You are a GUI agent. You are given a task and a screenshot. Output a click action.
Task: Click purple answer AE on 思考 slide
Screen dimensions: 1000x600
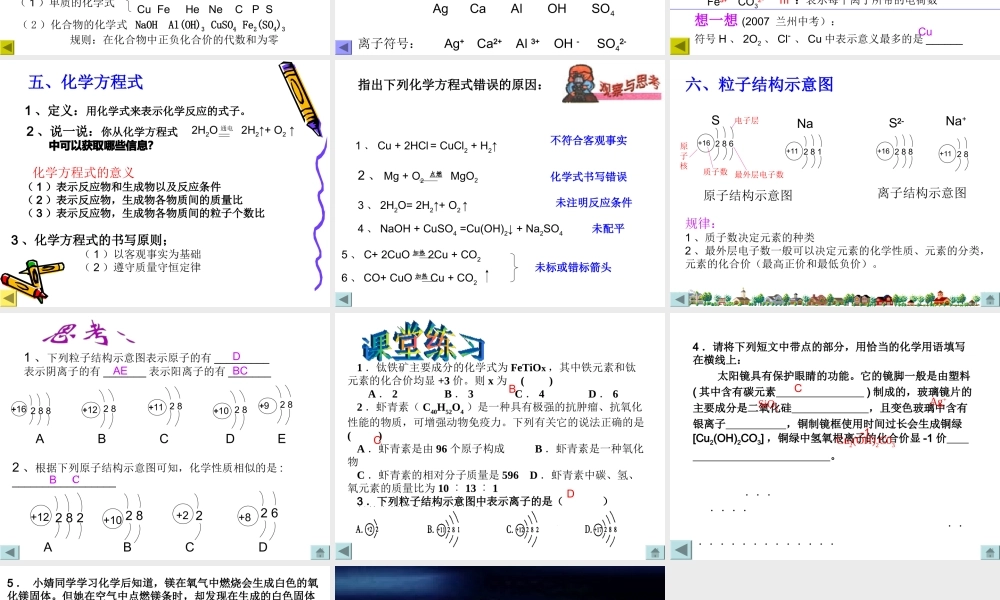[x=120, y=370]
